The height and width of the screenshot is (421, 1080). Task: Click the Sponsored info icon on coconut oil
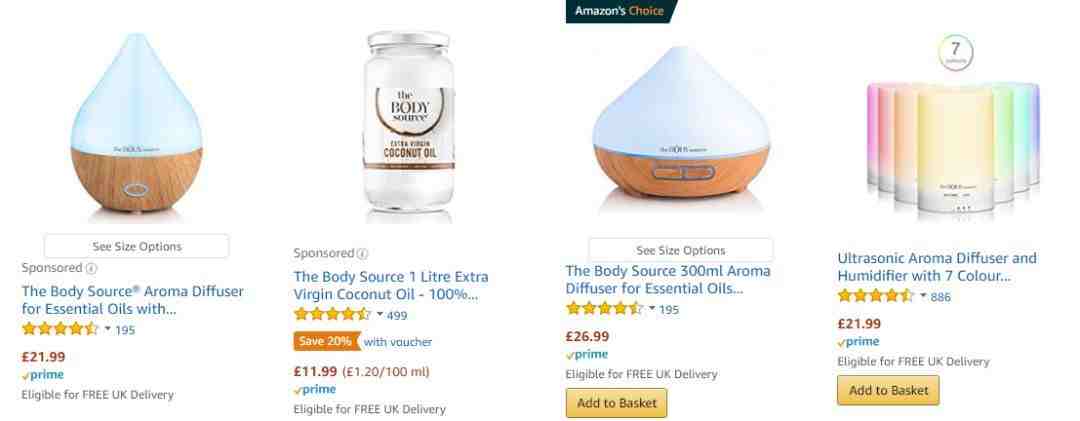[x=362, y=254]
